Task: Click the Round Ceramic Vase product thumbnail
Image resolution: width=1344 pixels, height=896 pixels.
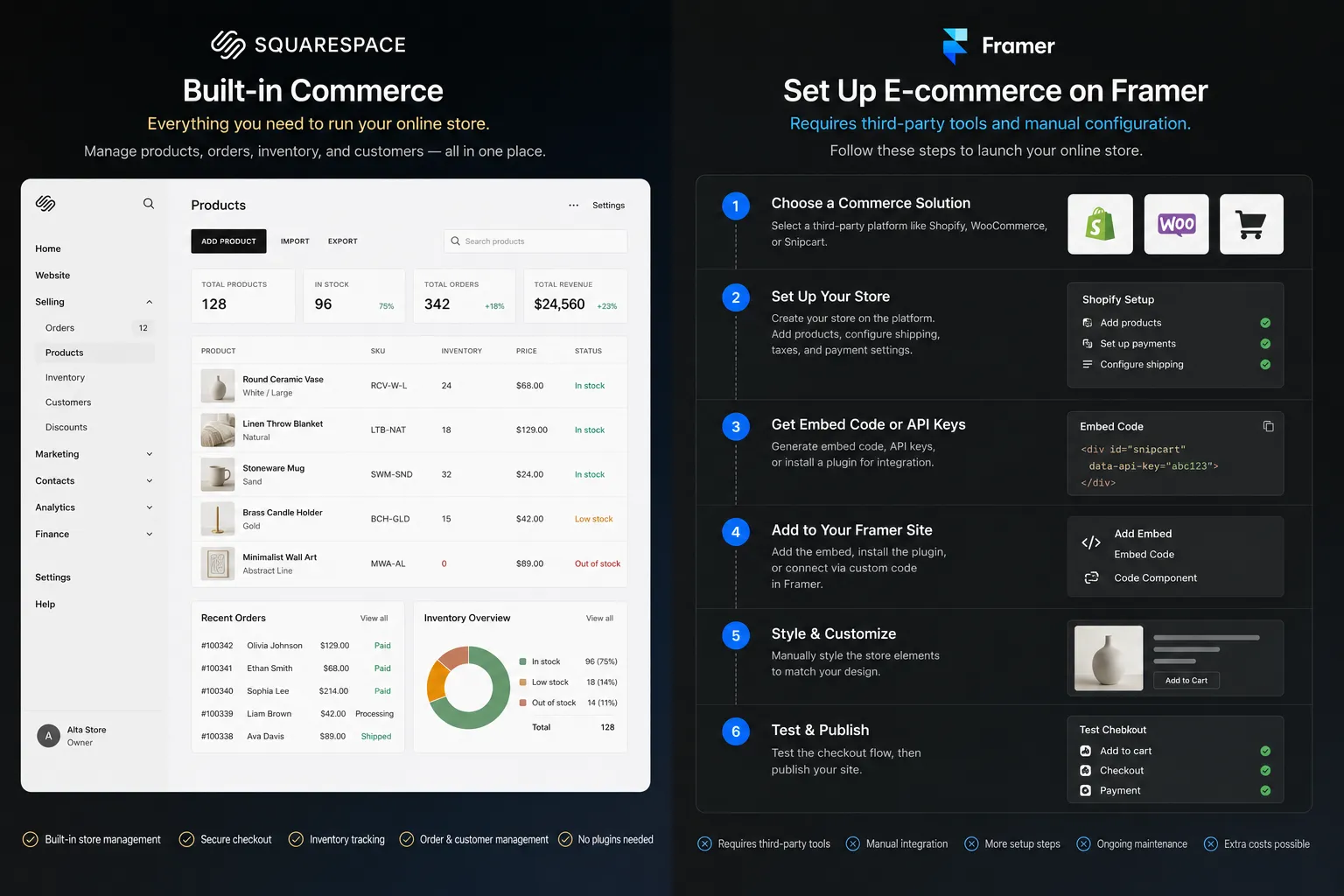Action: click(x=218, y=386)
